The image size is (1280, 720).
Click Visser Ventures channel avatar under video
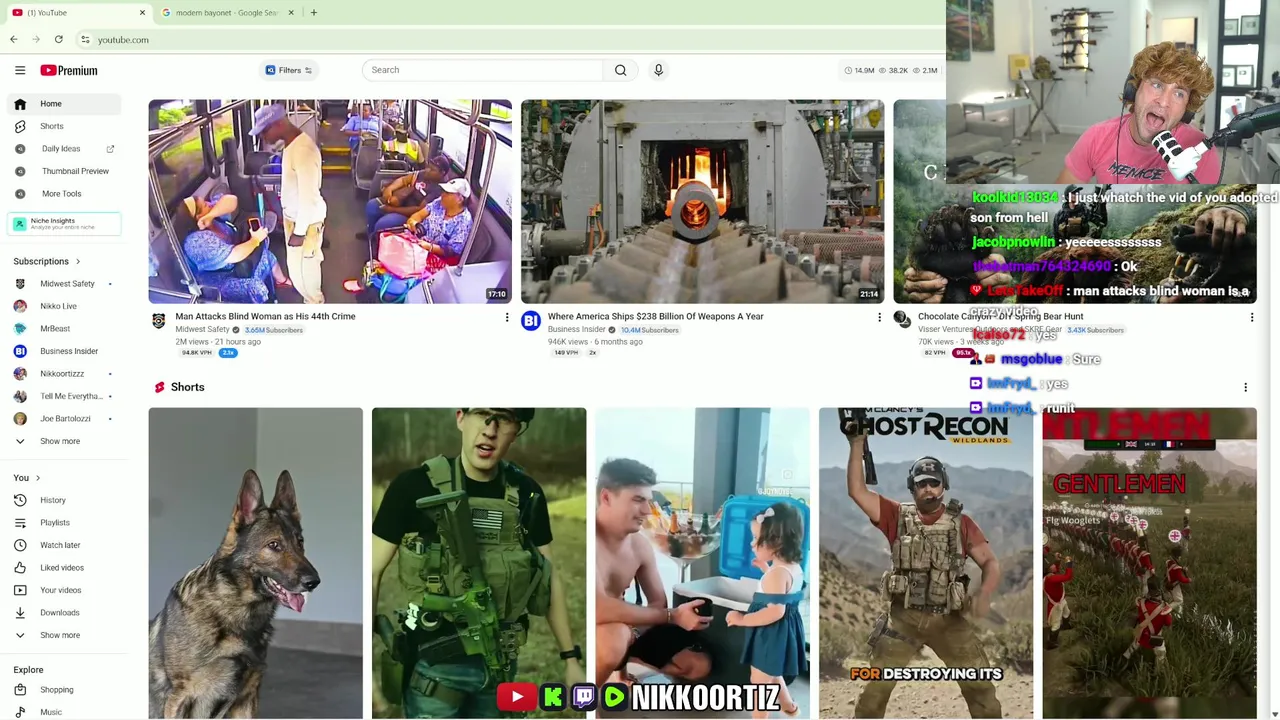click(902, 320)
